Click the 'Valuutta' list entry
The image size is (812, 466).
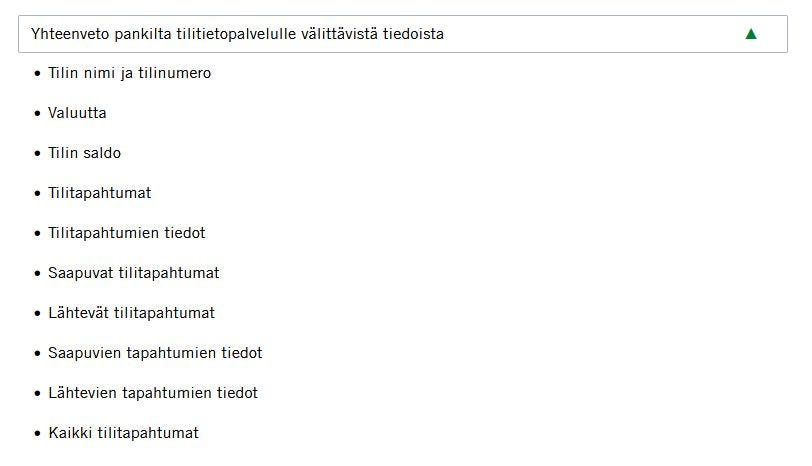pyautogui.click(x=77, y=113)
